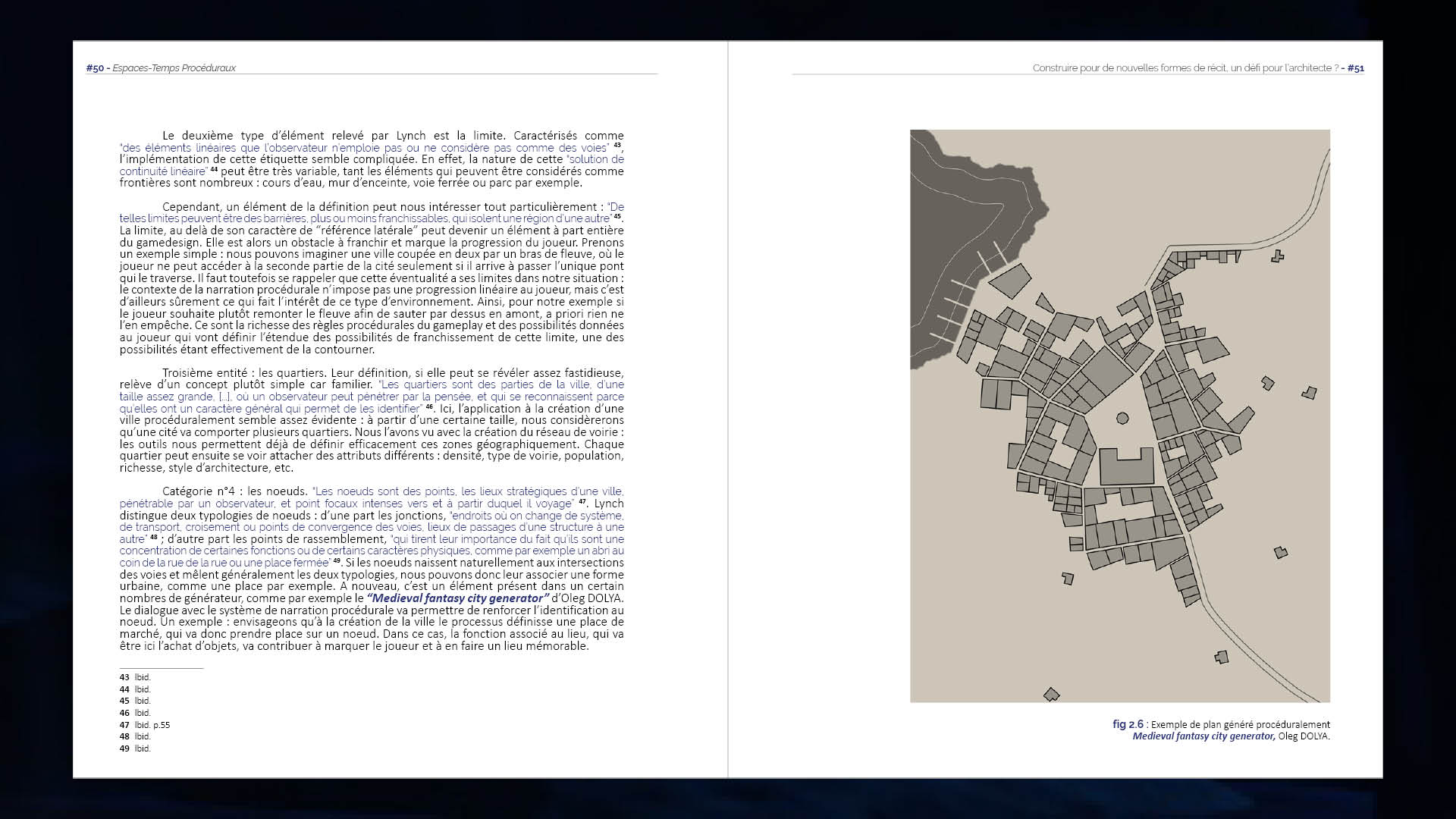Click the paragraph starting 'Le deuxième type d'élément'

point(372,159)
